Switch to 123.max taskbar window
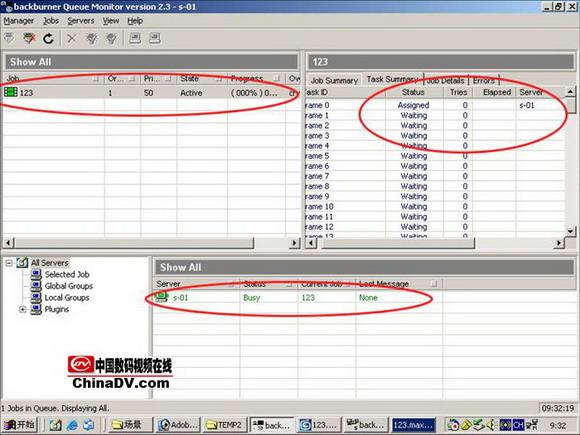The width and height of the screenshot is (580, 435). click(413, 425)
